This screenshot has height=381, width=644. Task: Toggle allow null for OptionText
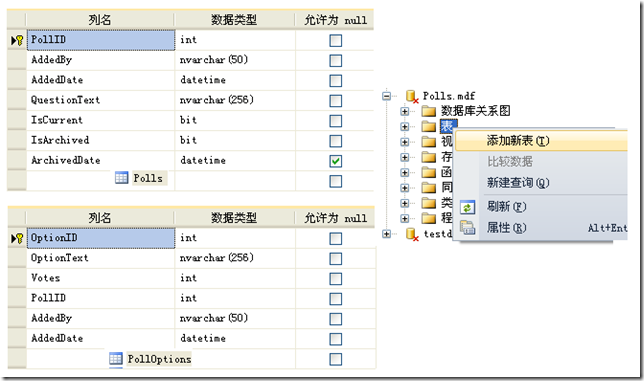pos(336,259)
